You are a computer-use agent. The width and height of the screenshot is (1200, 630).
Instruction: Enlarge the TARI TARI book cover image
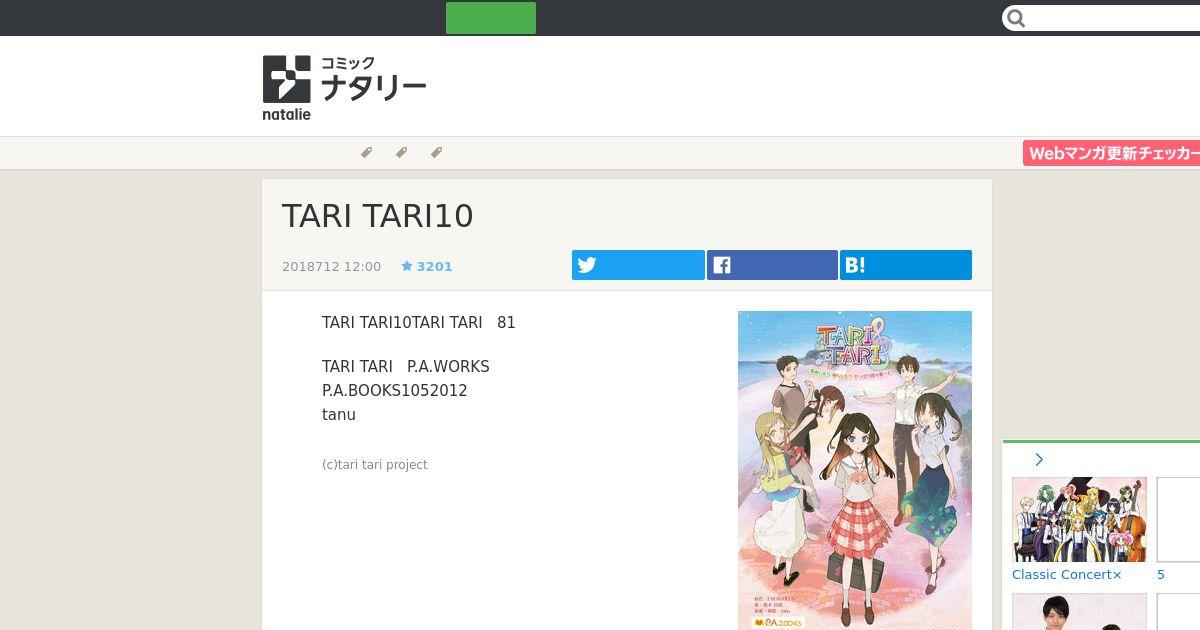tap(855, 470)
